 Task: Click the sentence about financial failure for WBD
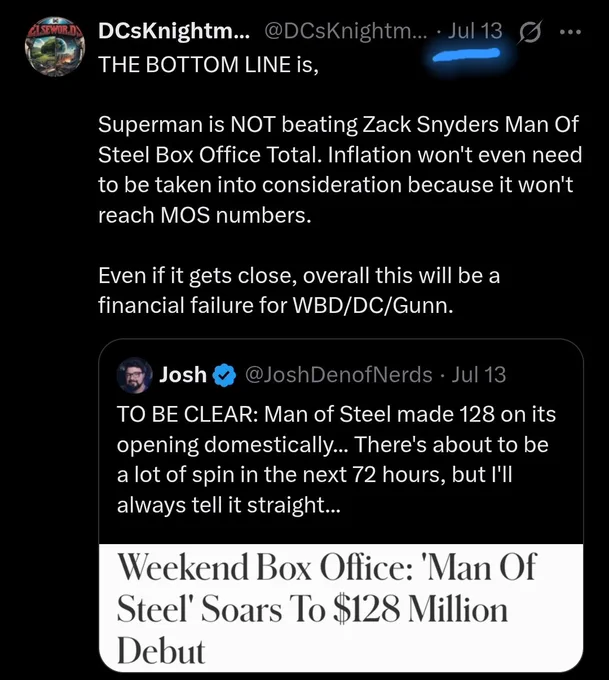coord(299,290)
